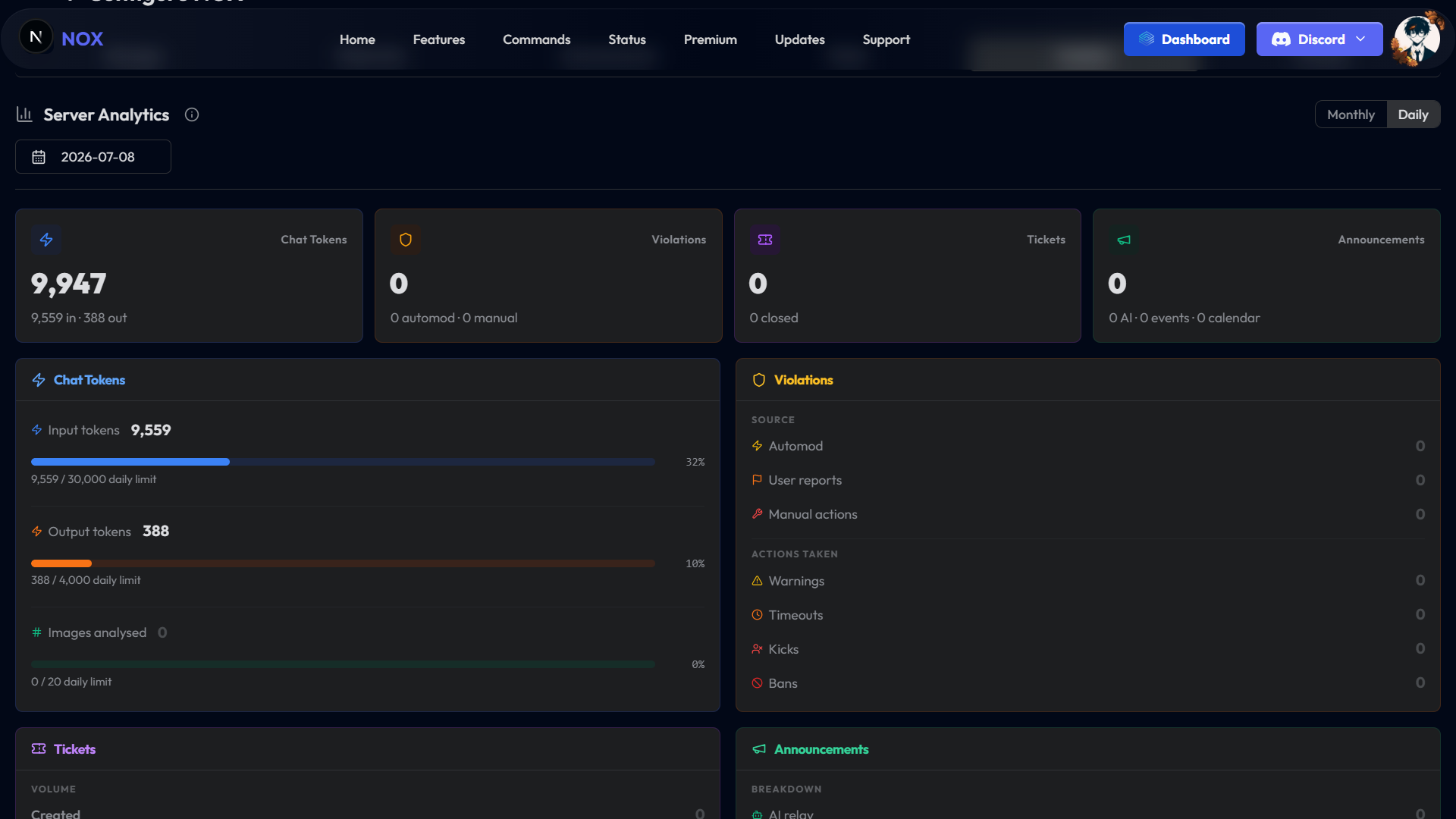Click the Automod bolt icon
The height and width of the screenshot is (819, 1456).
[757, 446]
